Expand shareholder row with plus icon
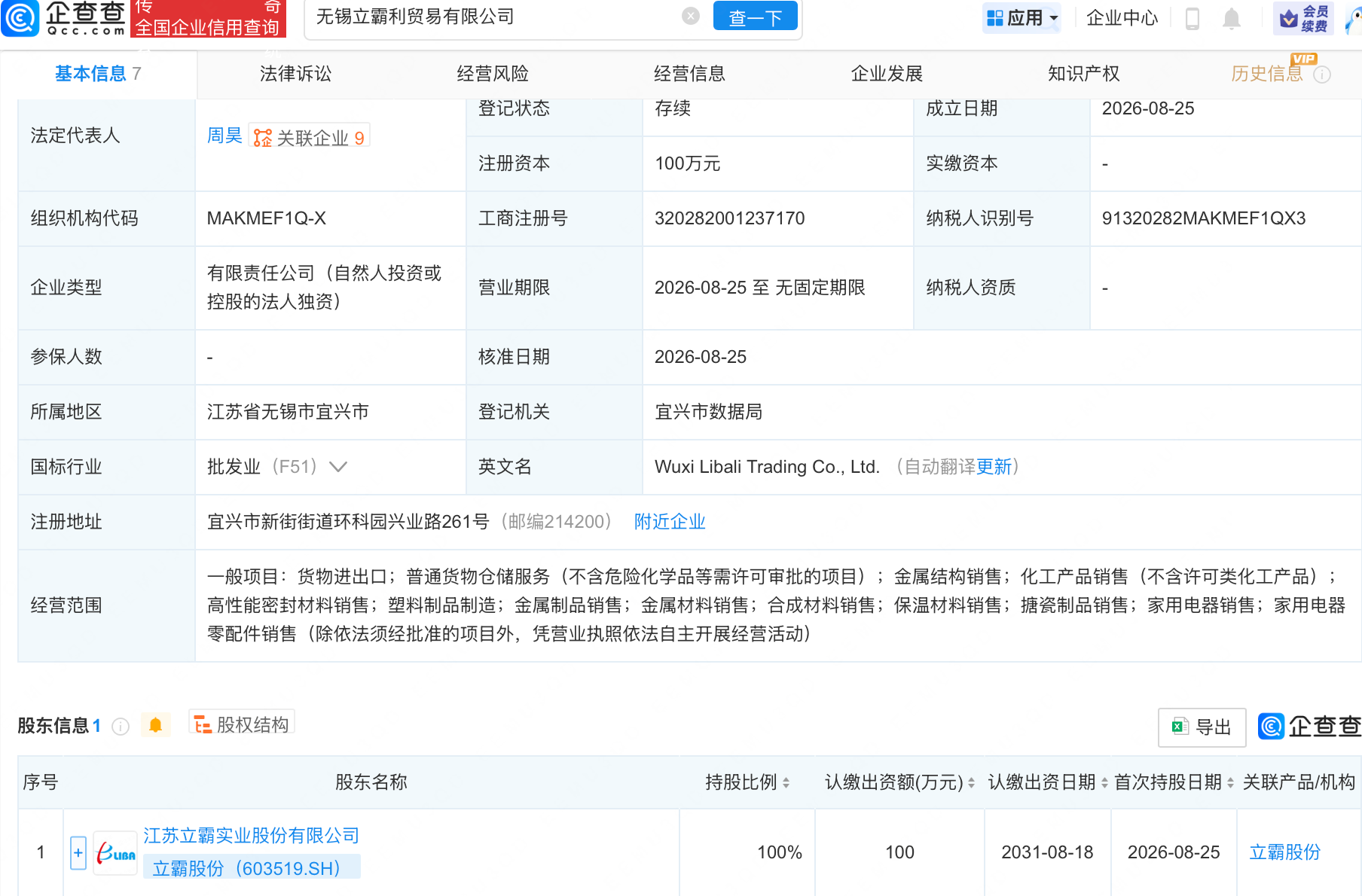The image size is (1362, 896). (x=78, y=853)
